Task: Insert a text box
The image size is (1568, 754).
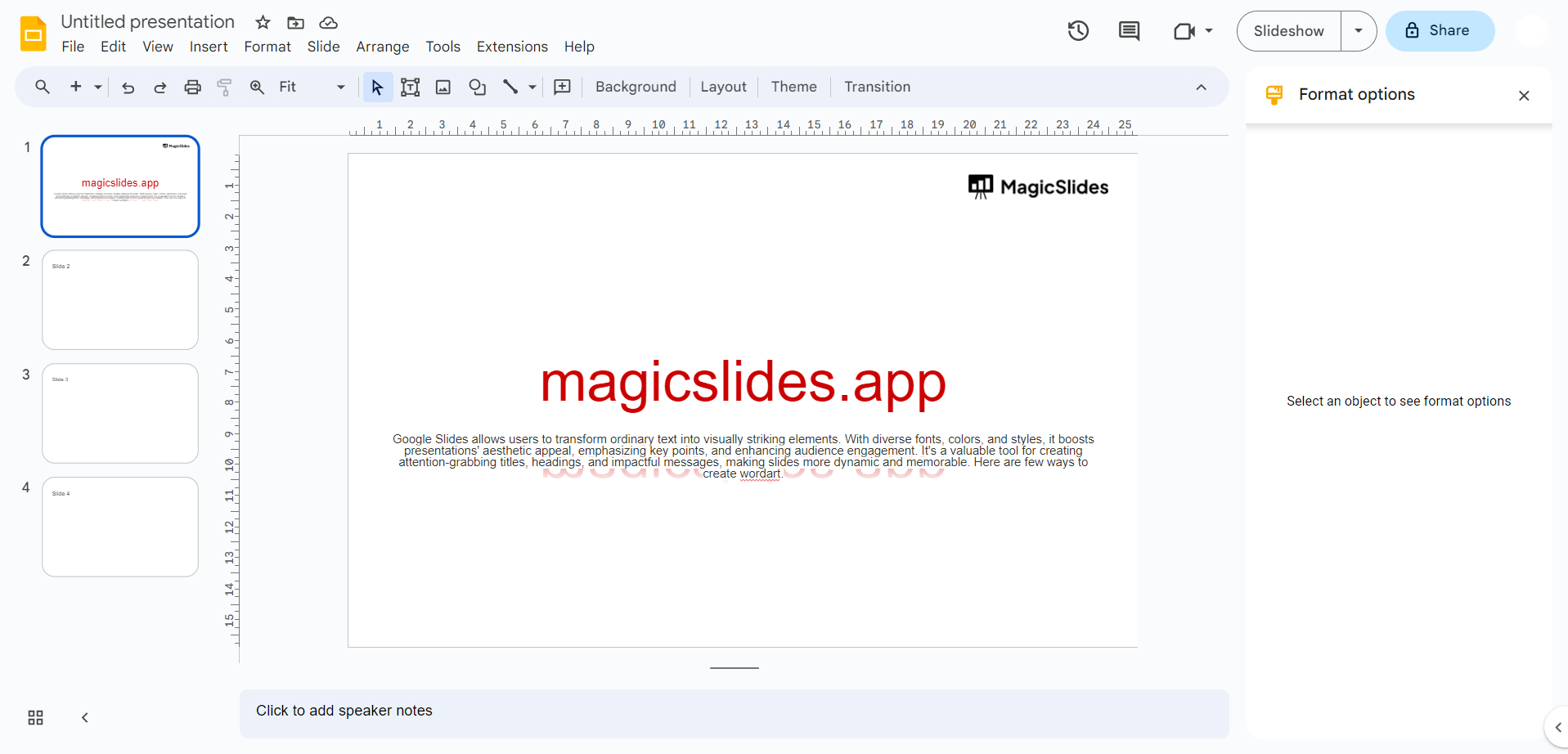Action: point(411,87)
